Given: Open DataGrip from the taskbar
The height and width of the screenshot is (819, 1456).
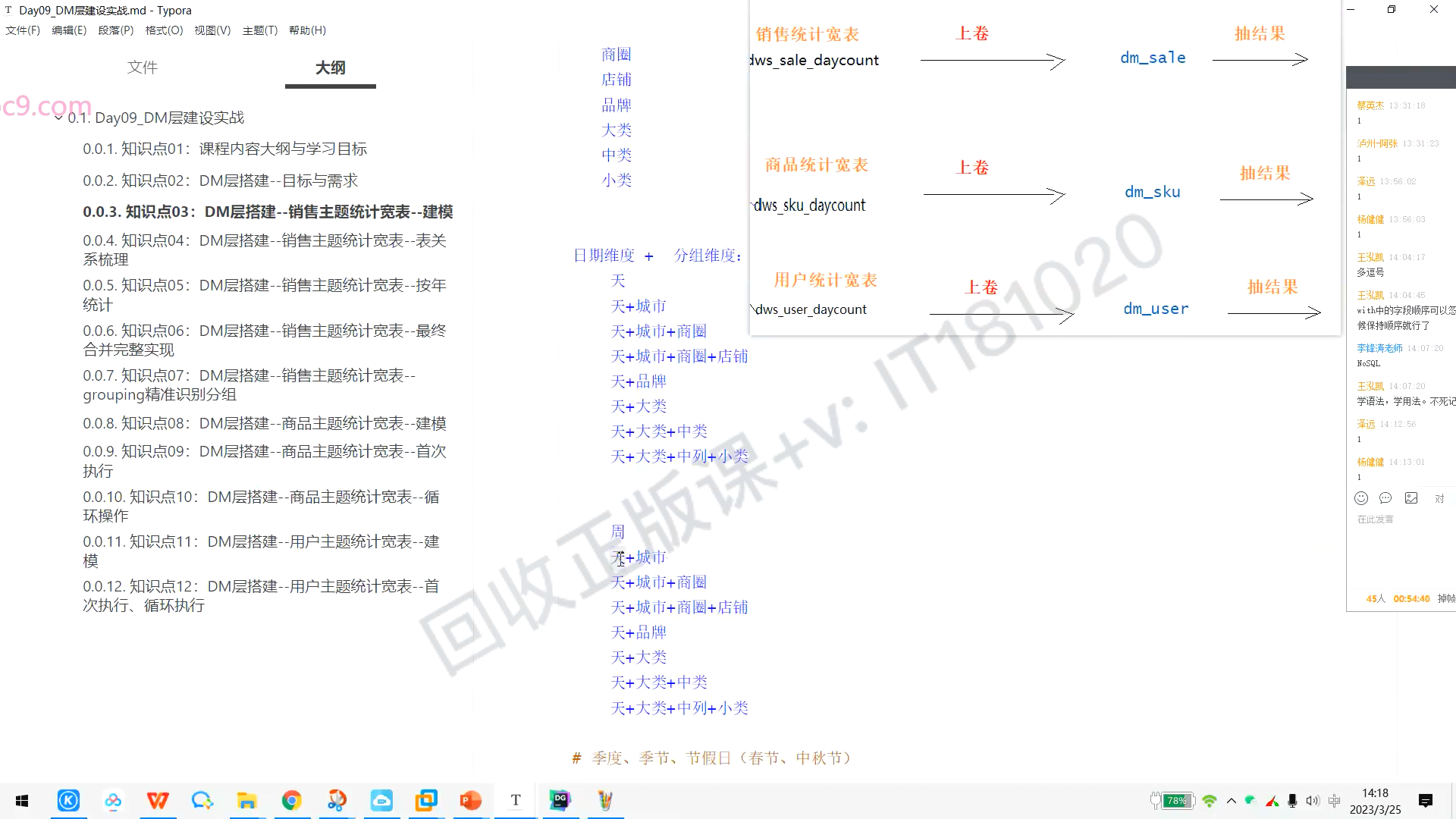Looking at the screenshot, I should (560, 800).
